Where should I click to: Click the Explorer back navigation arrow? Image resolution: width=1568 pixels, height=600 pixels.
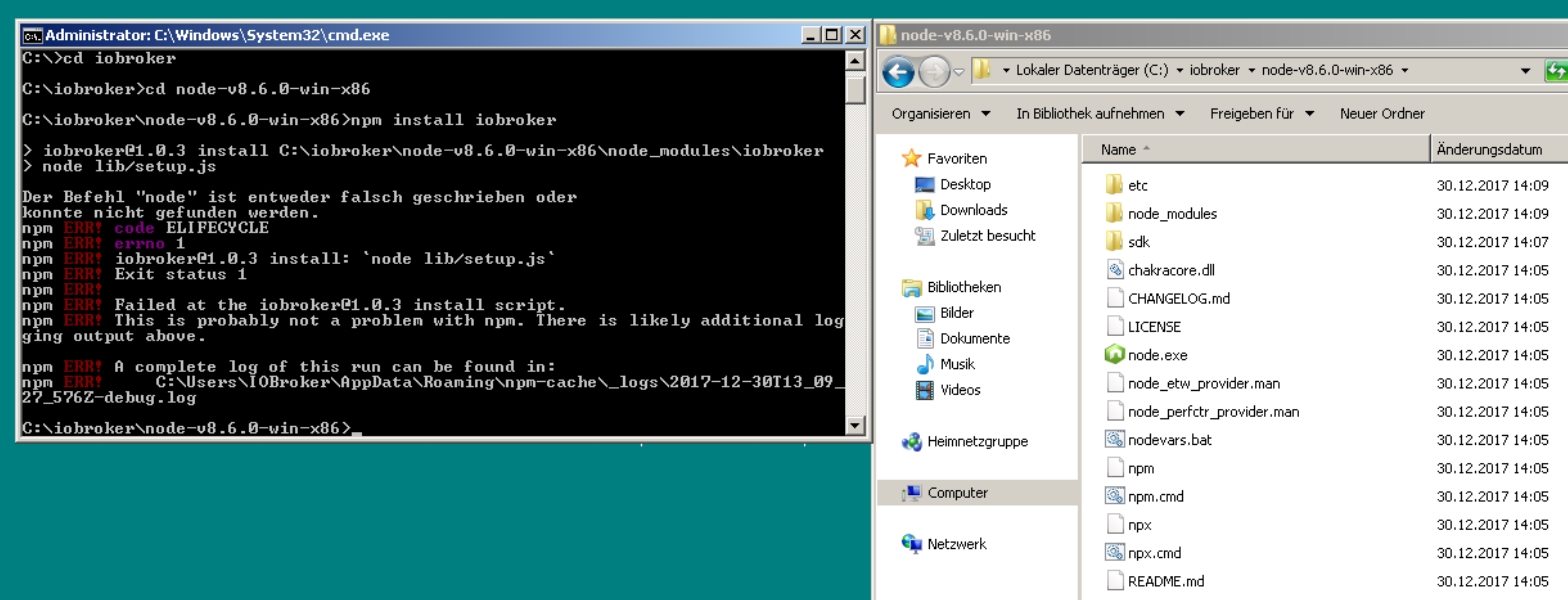pyautogui.click(x=899, y=71)
